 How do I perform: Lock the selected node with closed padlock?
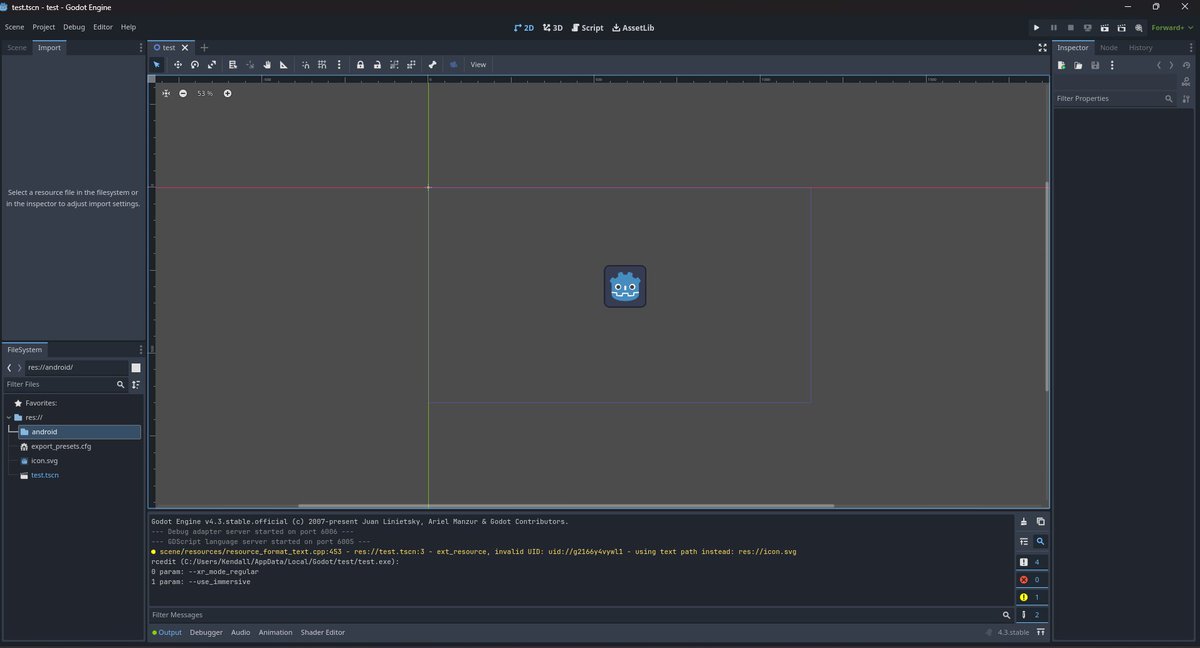click(x=360, y=64)
